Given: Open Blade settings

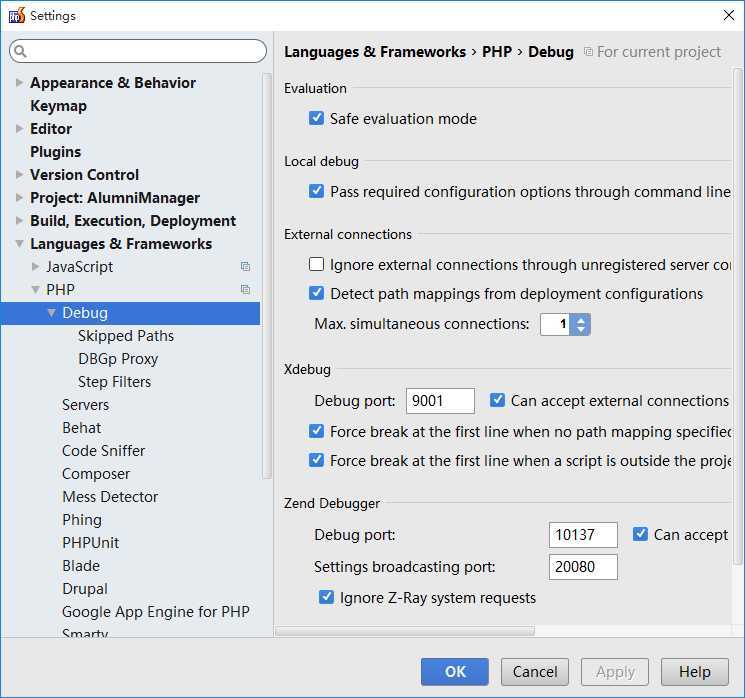Looking at the screenshot, I should (81, 565).
